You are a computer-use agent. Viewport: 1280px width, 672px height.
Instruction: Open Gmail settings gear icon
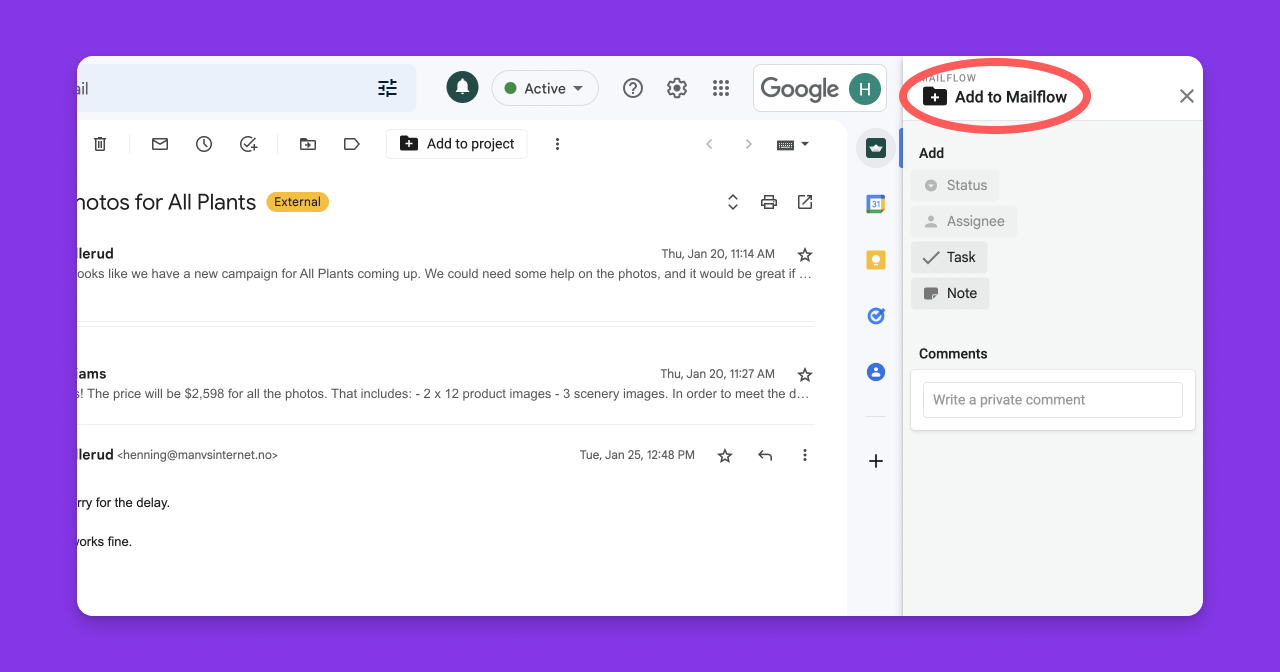pos(677,88)
